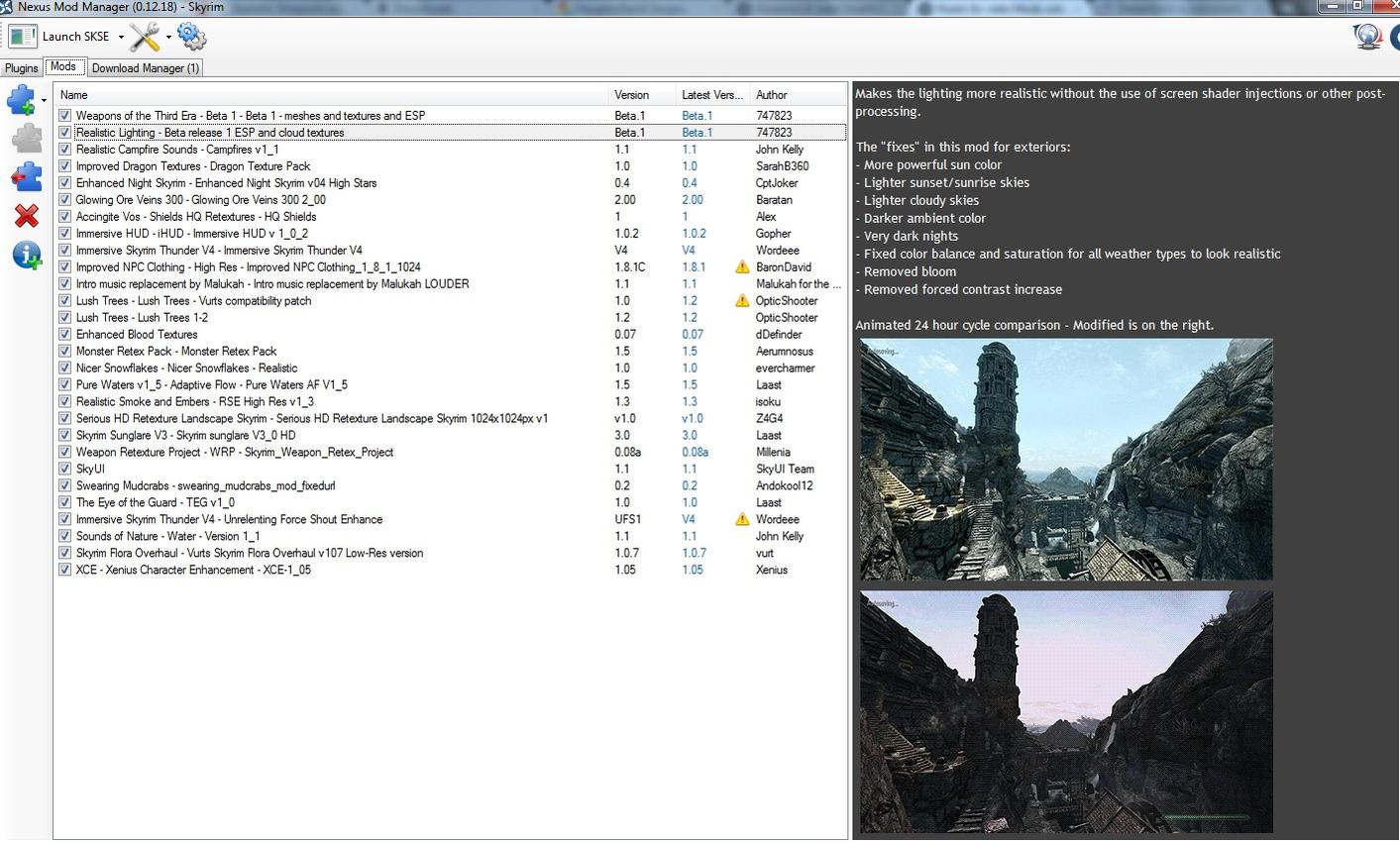Viewport: 1400px width, 844px height.
Task: Switch to the Plugins tab
Action: pyautogui.click(x=21, y=68)
